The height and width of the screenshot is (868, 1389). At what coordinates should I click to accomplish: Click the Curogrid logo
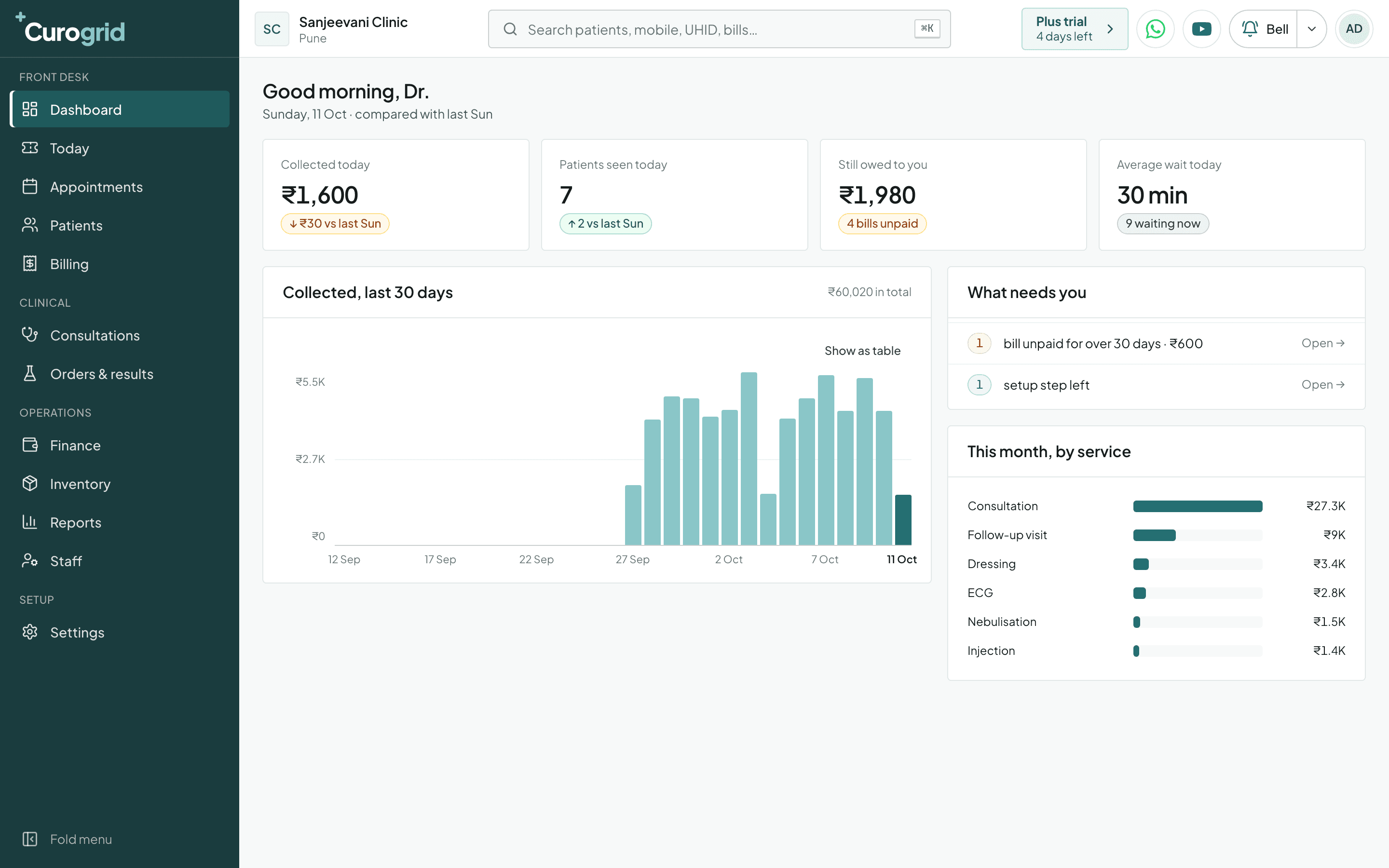tap(70, 29)
